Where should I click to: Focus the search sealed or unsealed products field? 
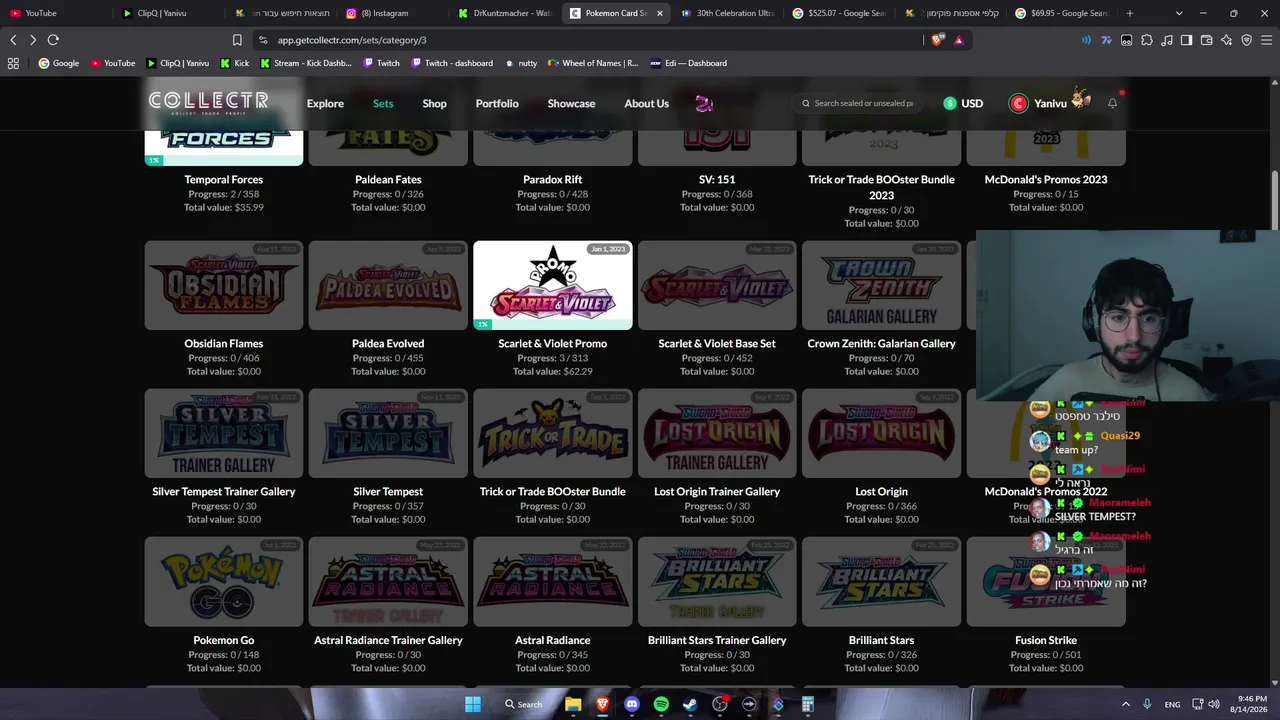click(862, 103)
